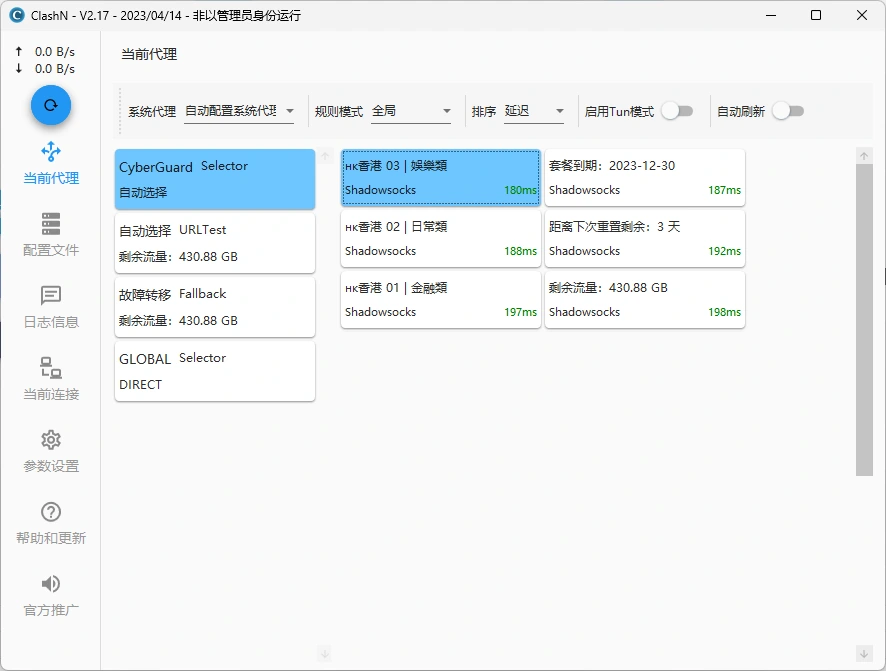This screenshot has height=671, width=886.
Task: Open 日志信息 log message icon
Action: [x=51, y=296]
